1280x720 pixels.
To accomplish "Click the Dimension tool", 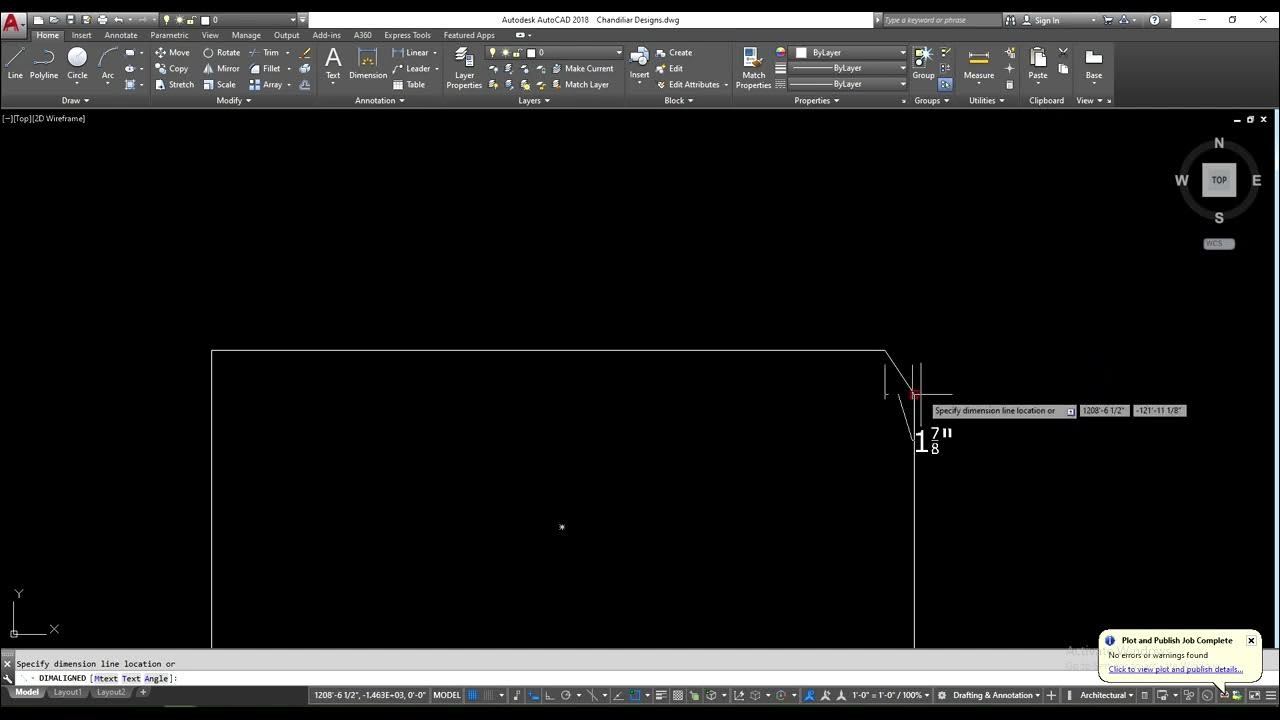I will (x=368, y=63).
